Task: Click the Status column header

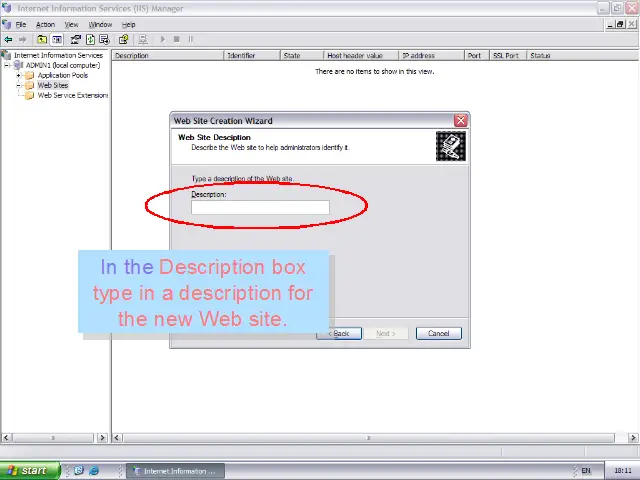Action: [582, 56]
